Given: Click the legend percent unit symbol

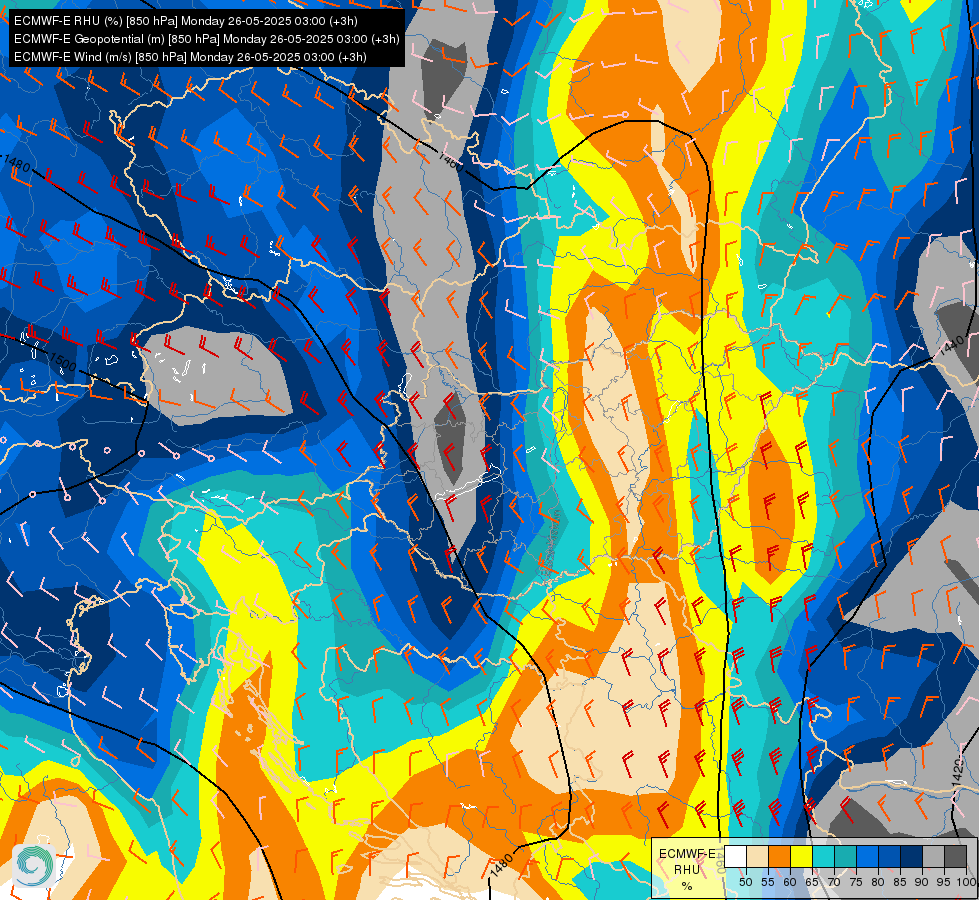Looking at the screenshot, I should tap(687, 886).
